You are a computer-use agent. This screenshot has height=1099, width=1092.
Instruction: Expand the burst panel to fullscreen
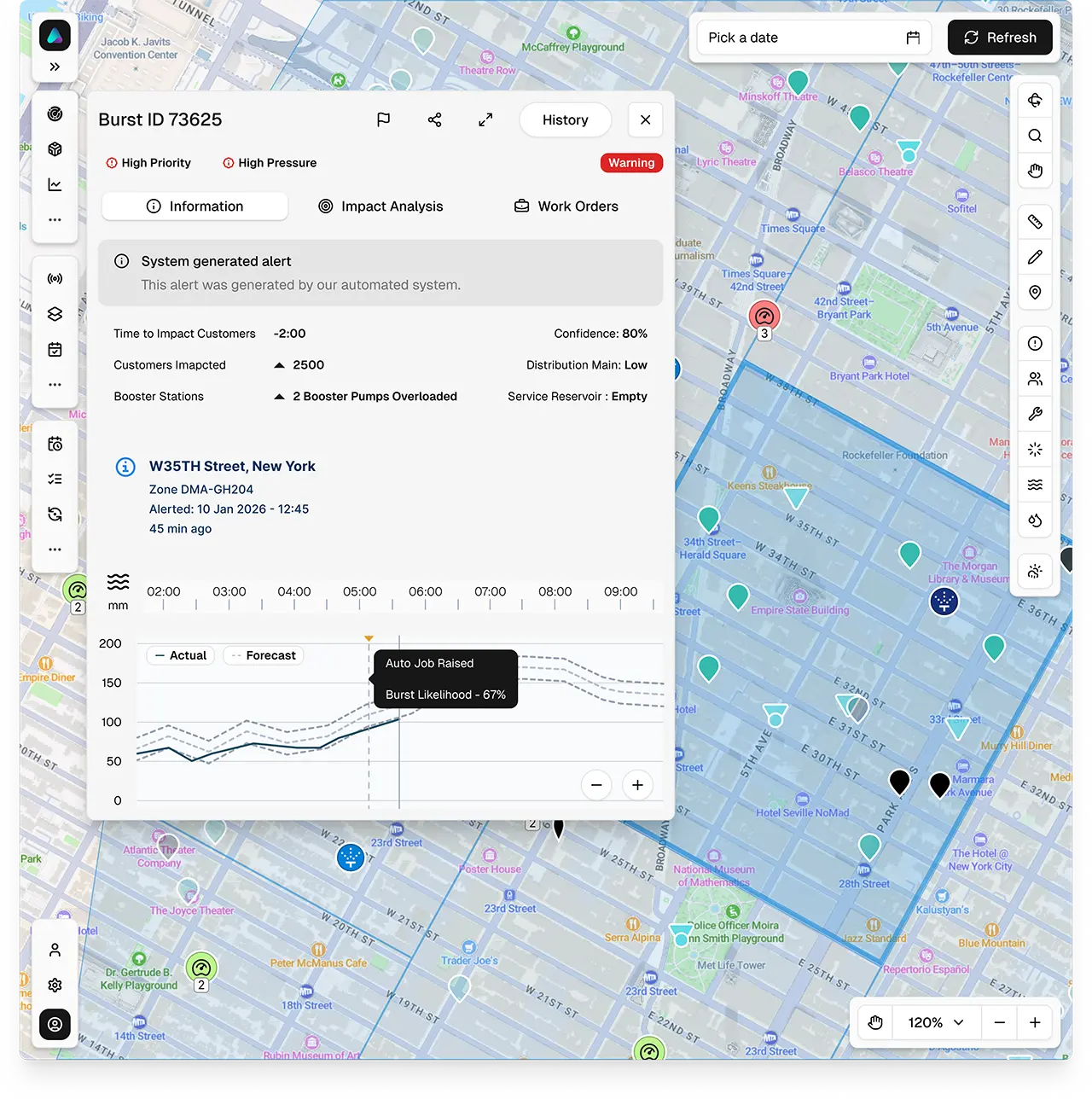(x=485, y=119)
